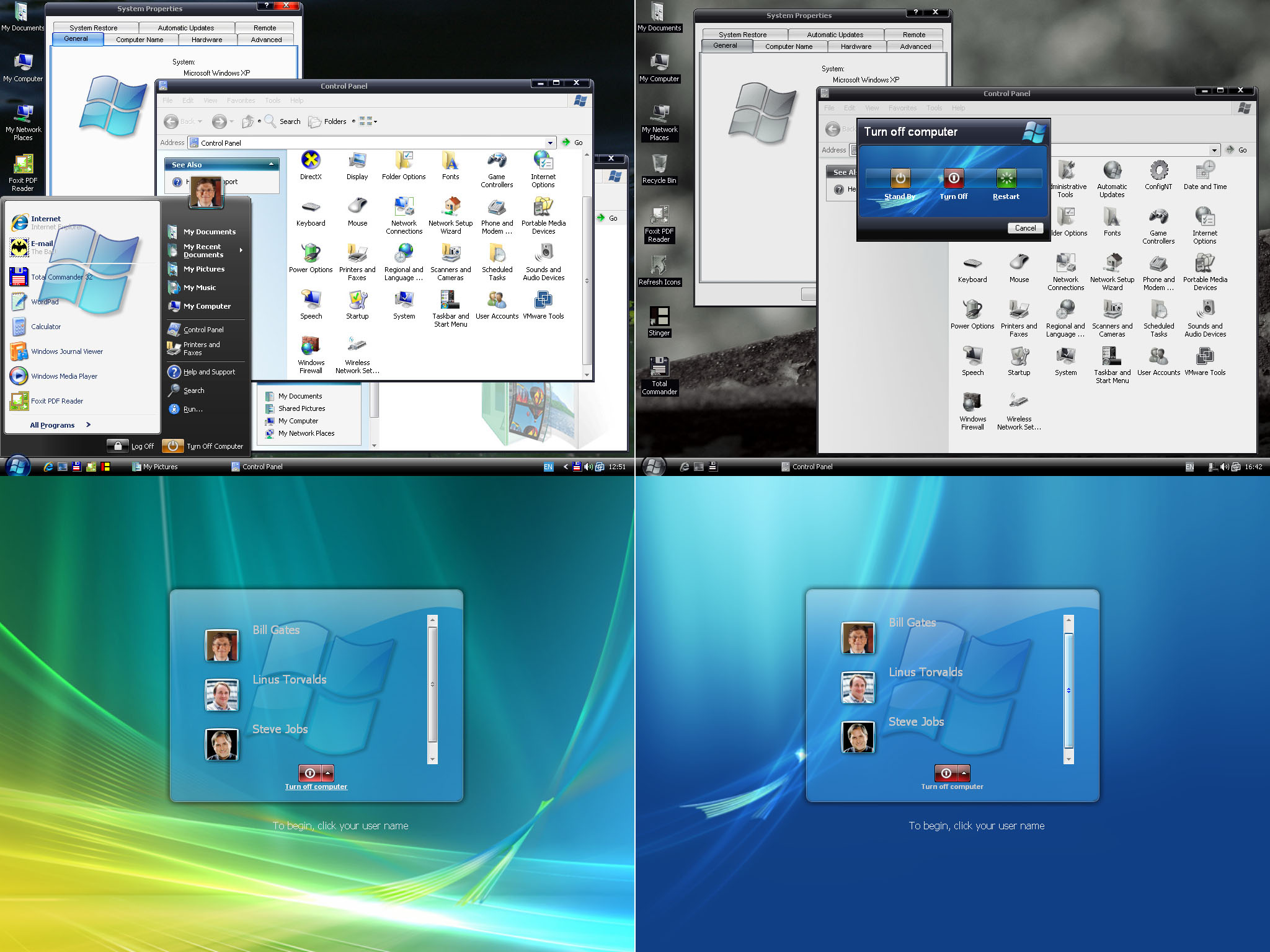Click Start orb on left taskbar

click(17, 466)
